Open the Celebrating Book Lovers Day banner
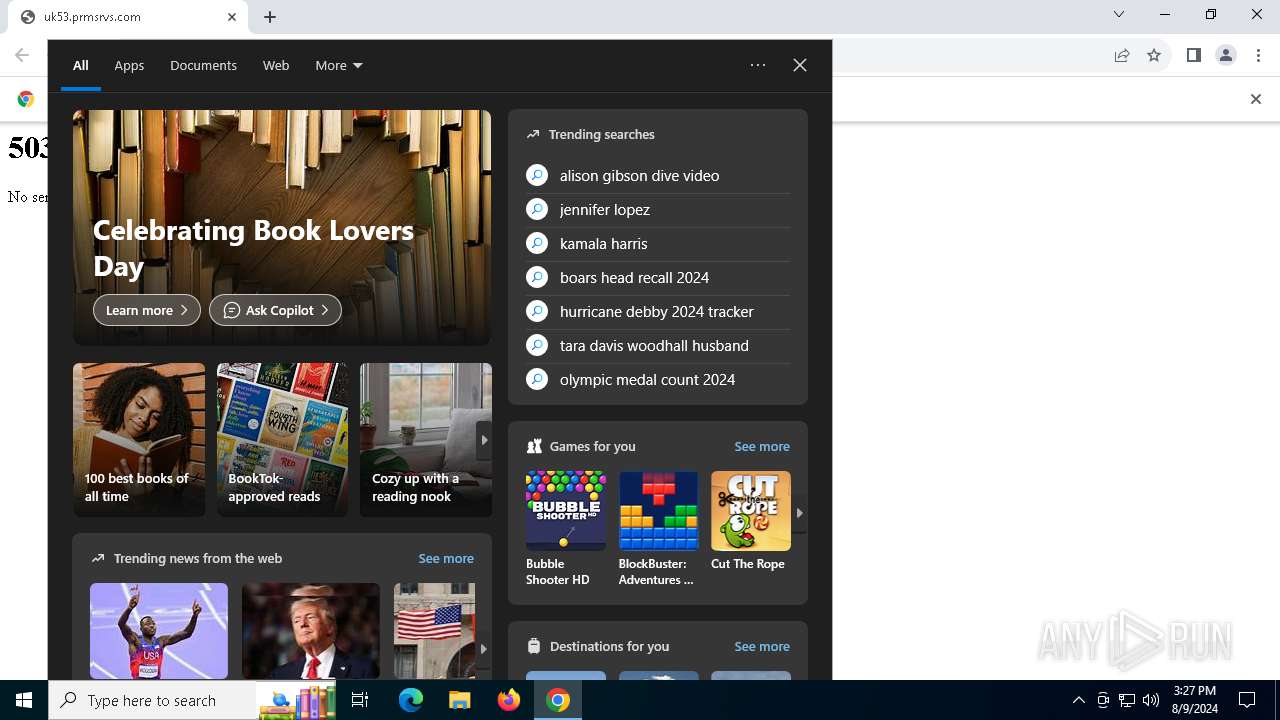The image size is (1280, 720). pos(282,227)
